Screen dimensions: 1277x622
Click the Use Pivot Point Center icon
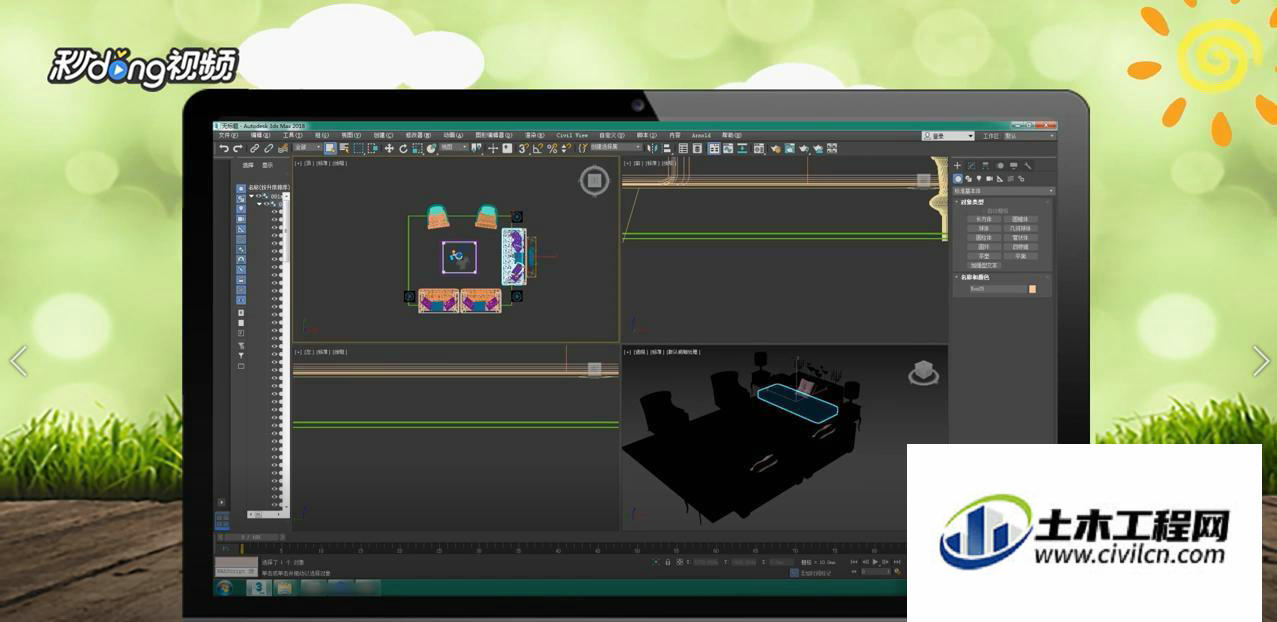tap(477, 148)
